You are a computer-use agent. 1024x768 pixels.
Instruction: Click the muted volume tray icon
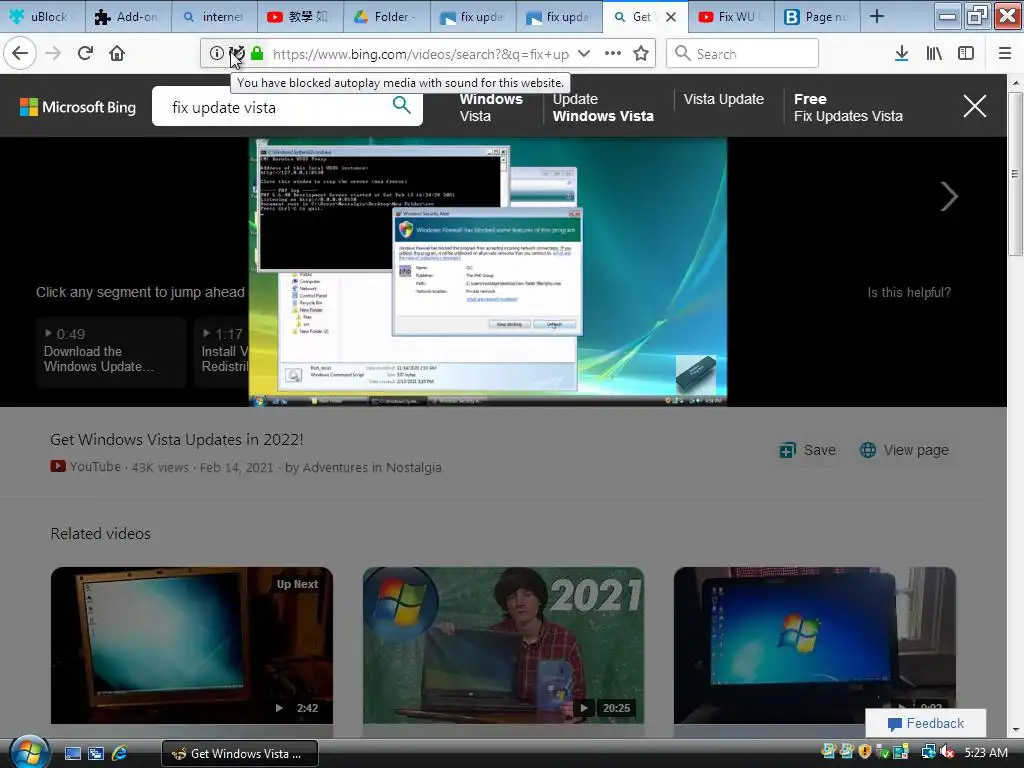(947, 752)
